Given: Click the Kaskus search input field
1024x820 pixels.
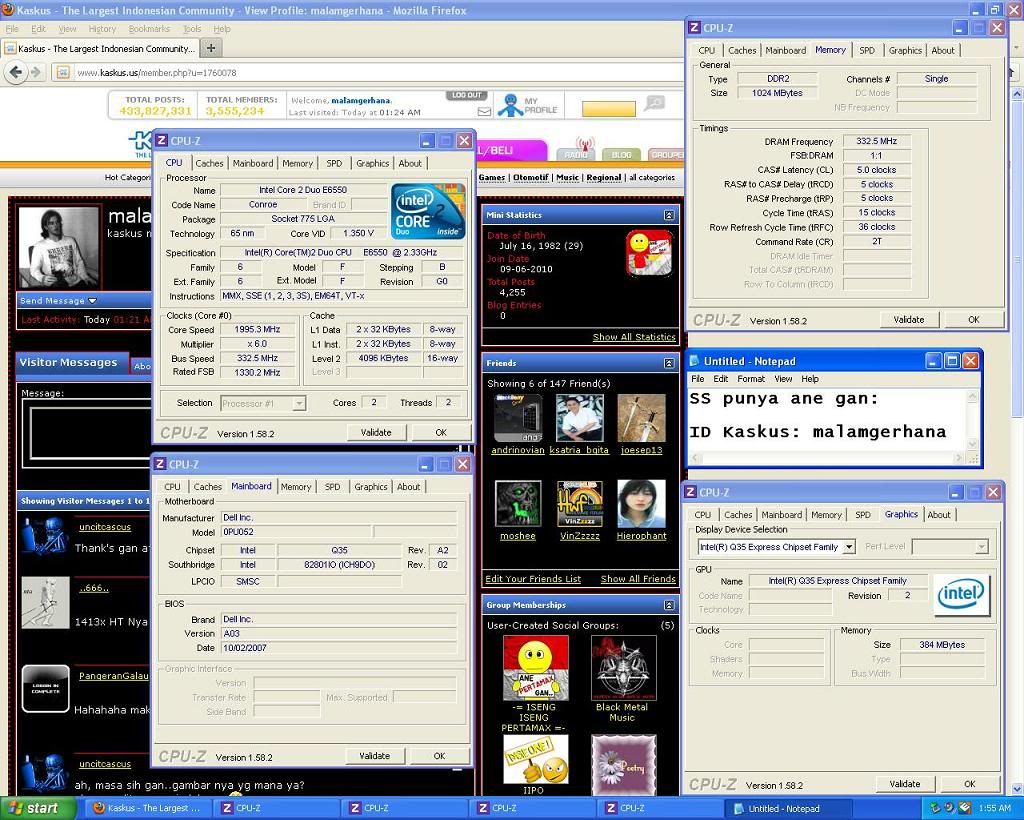Looking at the screenshot, I should (x=609, y=108).
